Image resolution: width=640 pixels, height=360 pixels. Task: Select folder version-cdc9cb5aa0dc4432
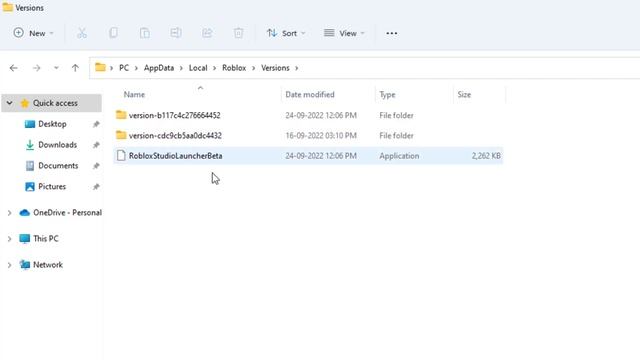click(175, 136)
